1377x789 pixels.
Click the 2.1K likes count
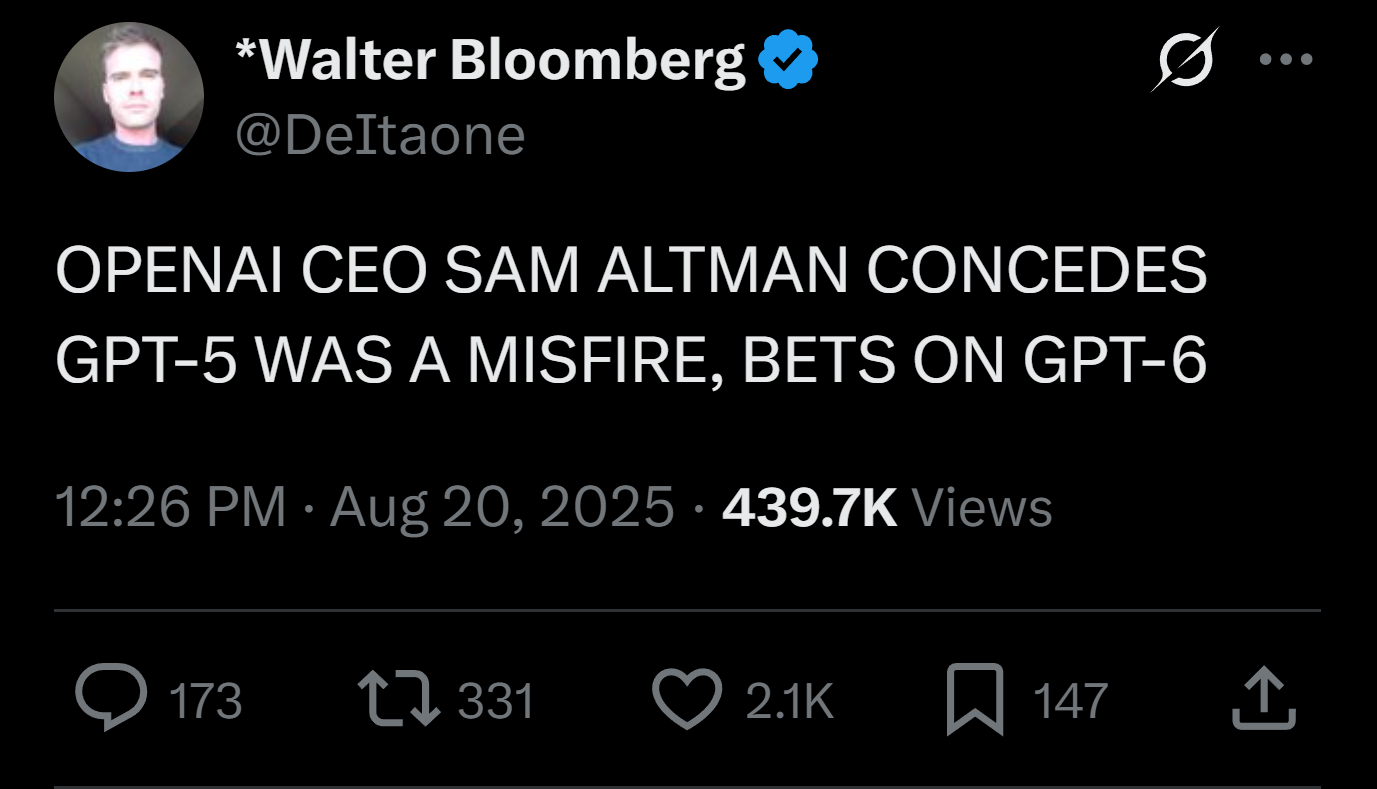789,701
